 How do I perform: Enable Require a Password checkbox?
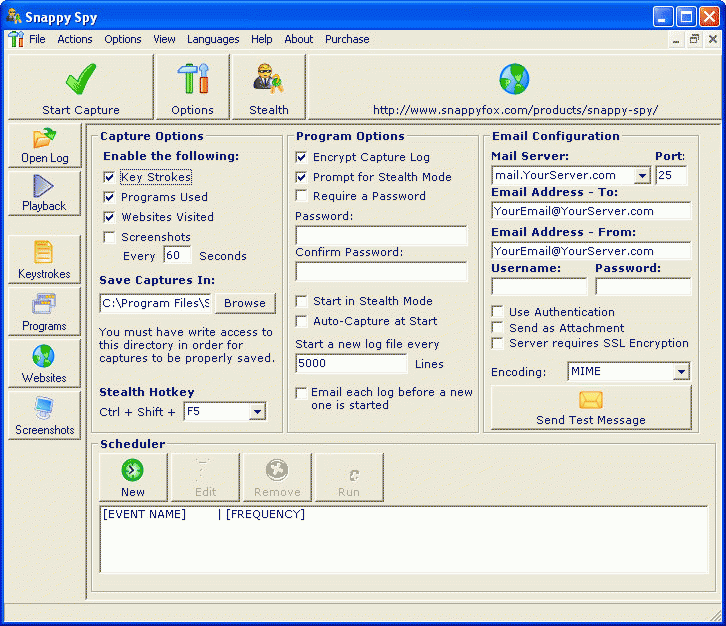tap(301, 196)
